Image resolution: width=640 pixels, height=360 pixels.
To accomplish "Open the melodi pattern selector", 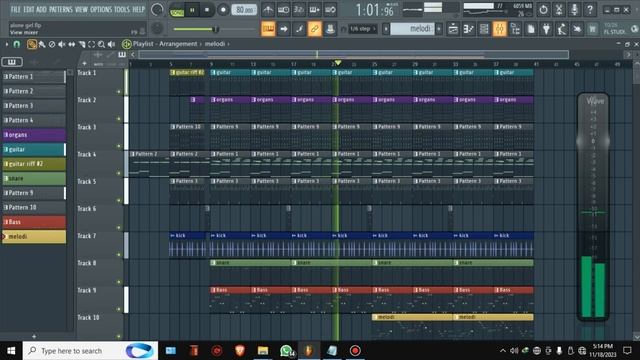I will click(412, 29).
